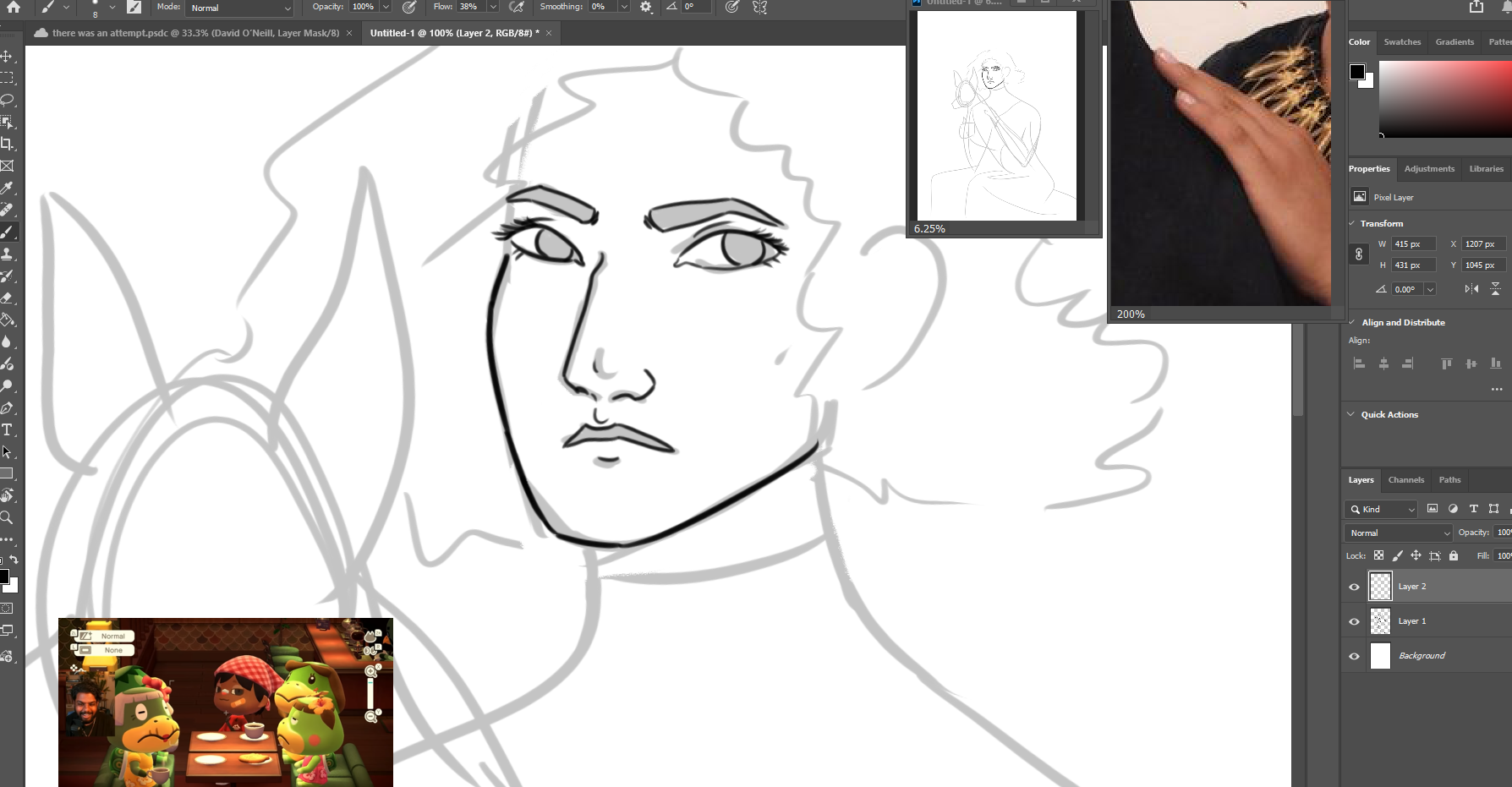The width and height of the screenshot is (1512, 787).
Task: Select the Lasso tool
Action: click(x=7, y=100)
